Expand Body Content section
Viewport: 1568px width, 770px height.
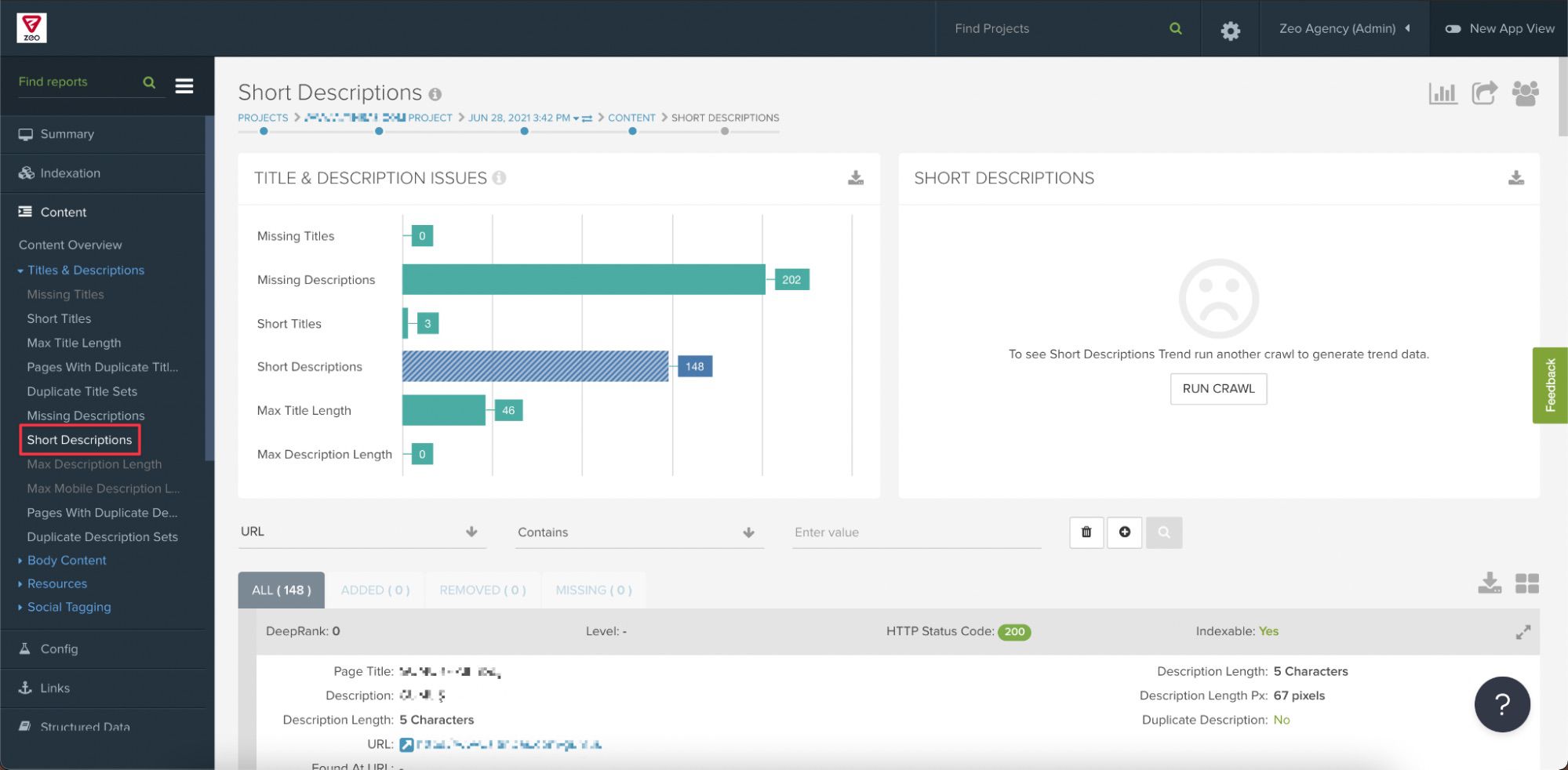click(x=62, y=561)
